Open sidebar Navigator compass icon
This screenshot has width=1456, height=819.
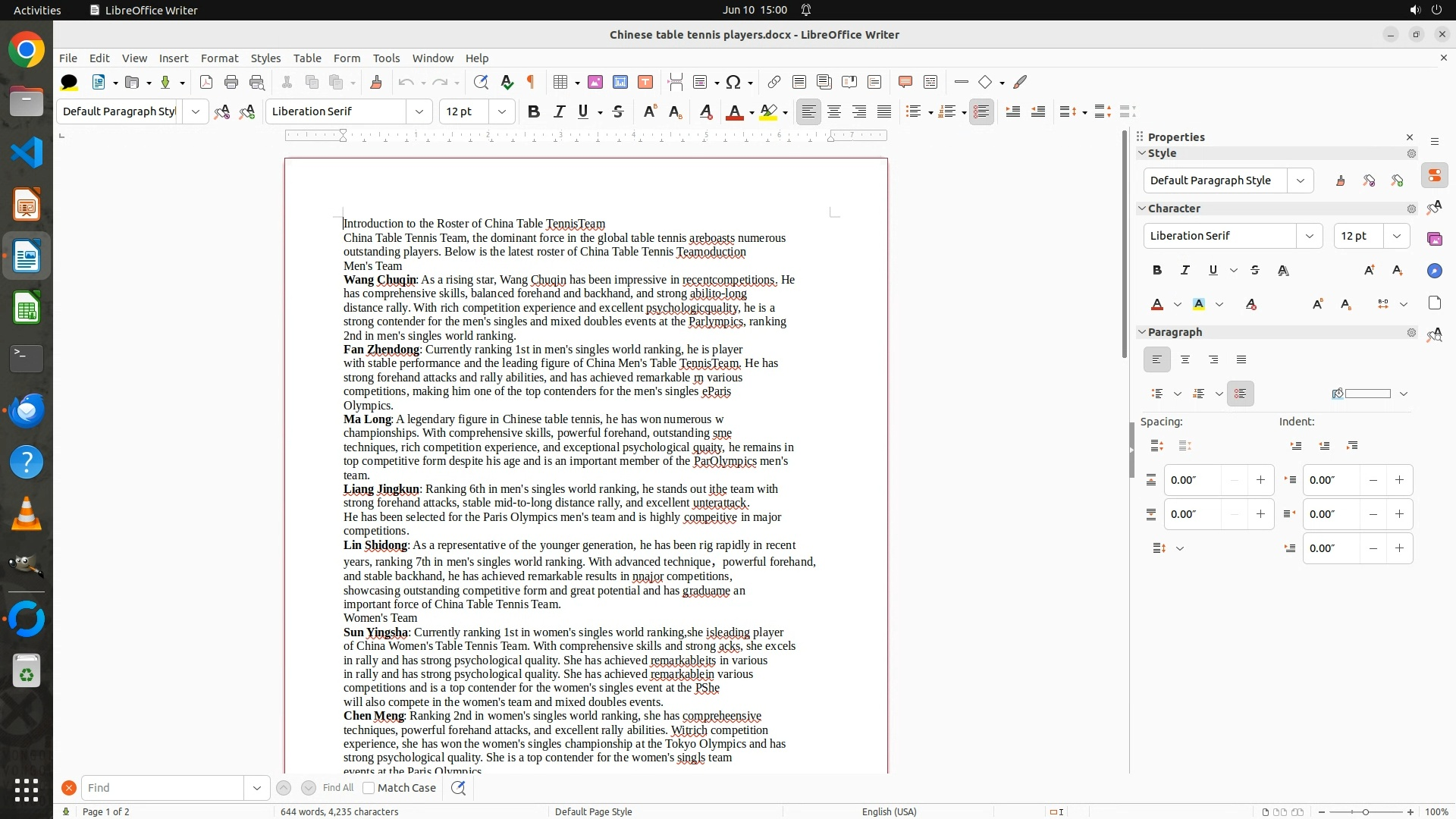coord(1434,271)
